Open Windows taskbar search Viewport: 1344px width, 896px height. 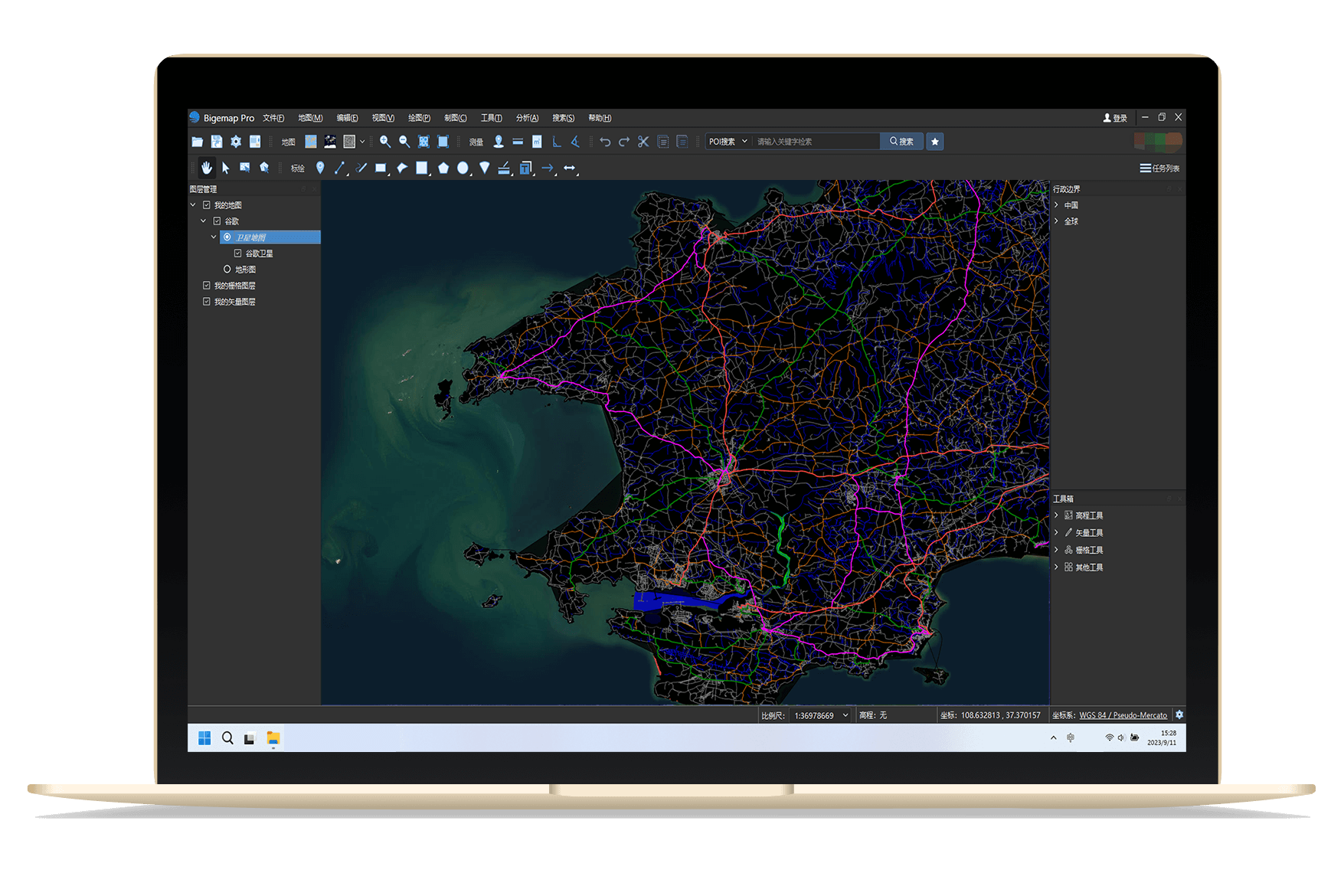tap(227, 738)
